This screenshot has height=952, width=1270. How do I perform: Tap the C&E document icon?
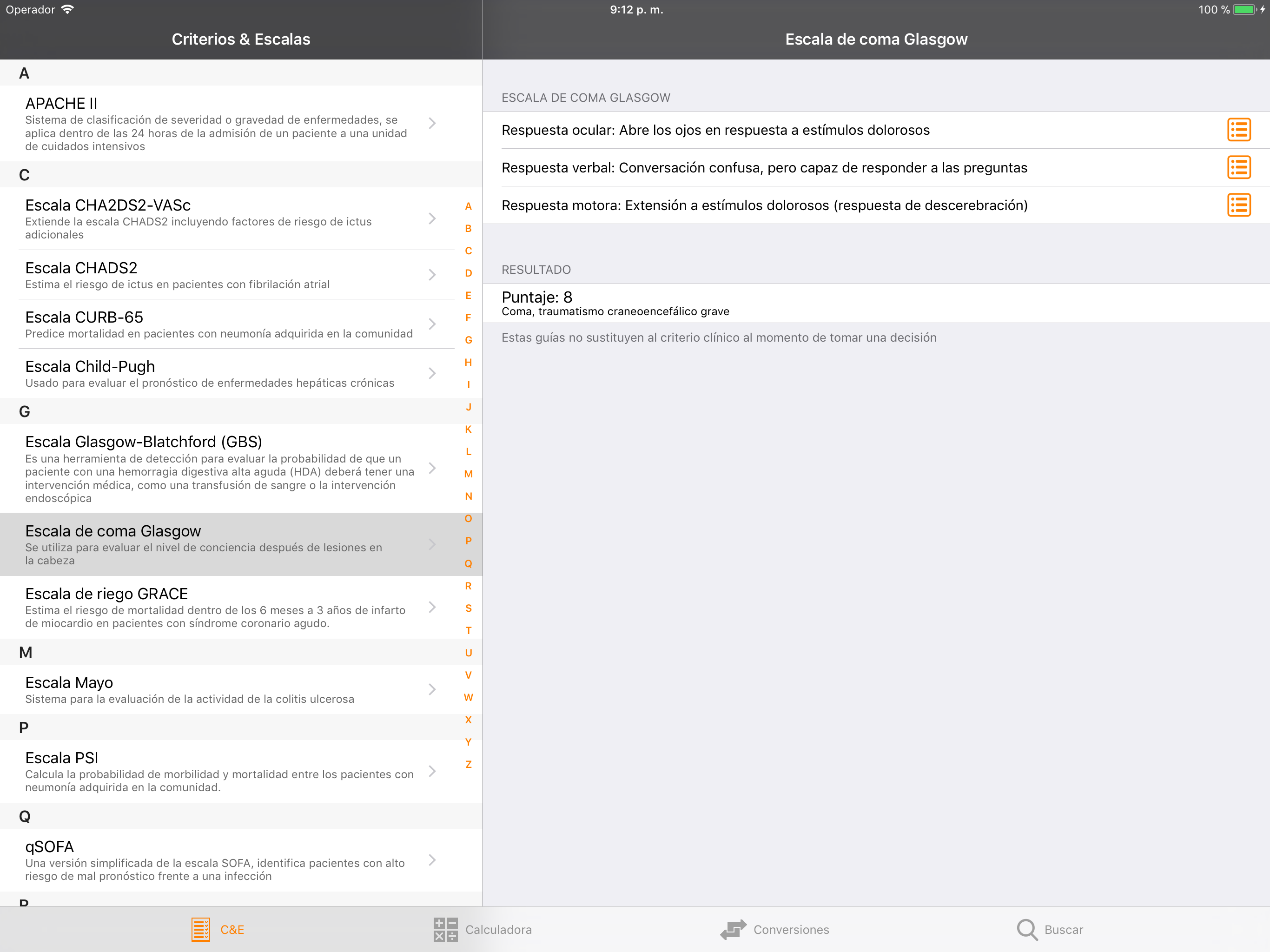200,929
